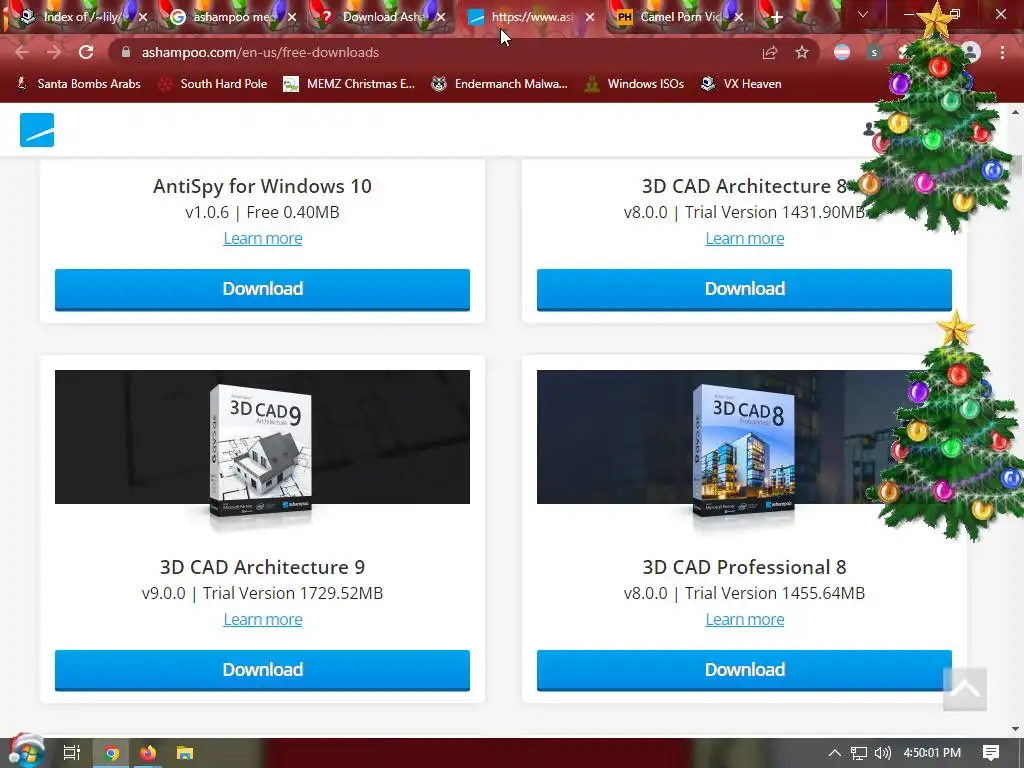Click the page scrollbar down arrow

pos(1016,728)
